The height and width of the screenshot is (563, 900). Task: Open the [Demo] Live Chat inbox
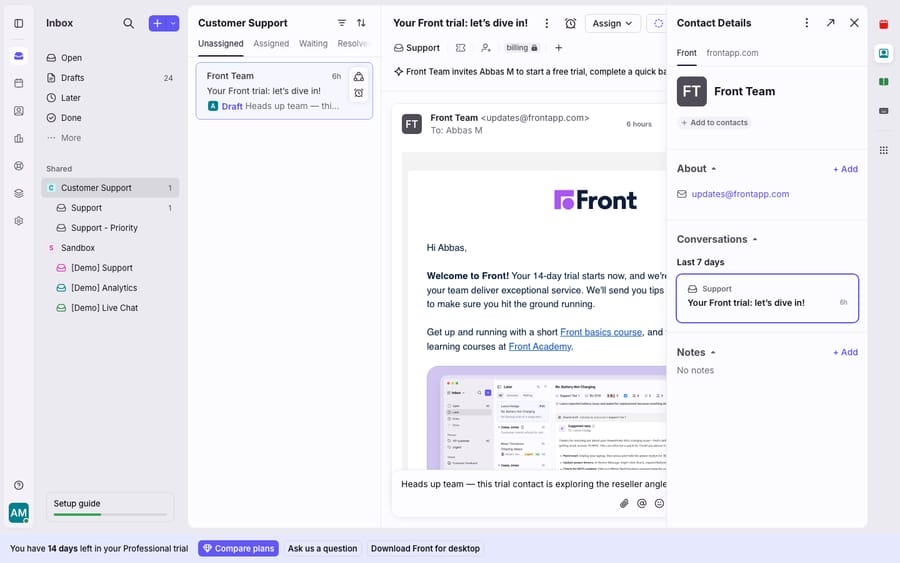coord(110,308)
